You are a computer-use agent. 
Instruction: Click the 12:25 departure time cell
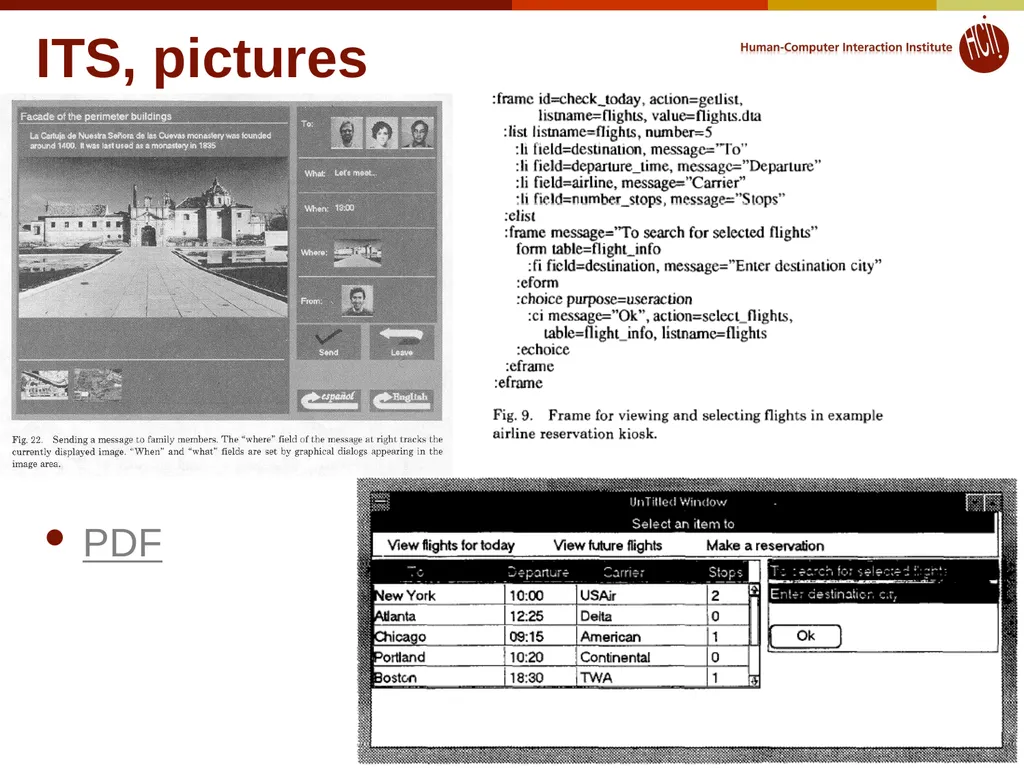click(x=540, y=616)
